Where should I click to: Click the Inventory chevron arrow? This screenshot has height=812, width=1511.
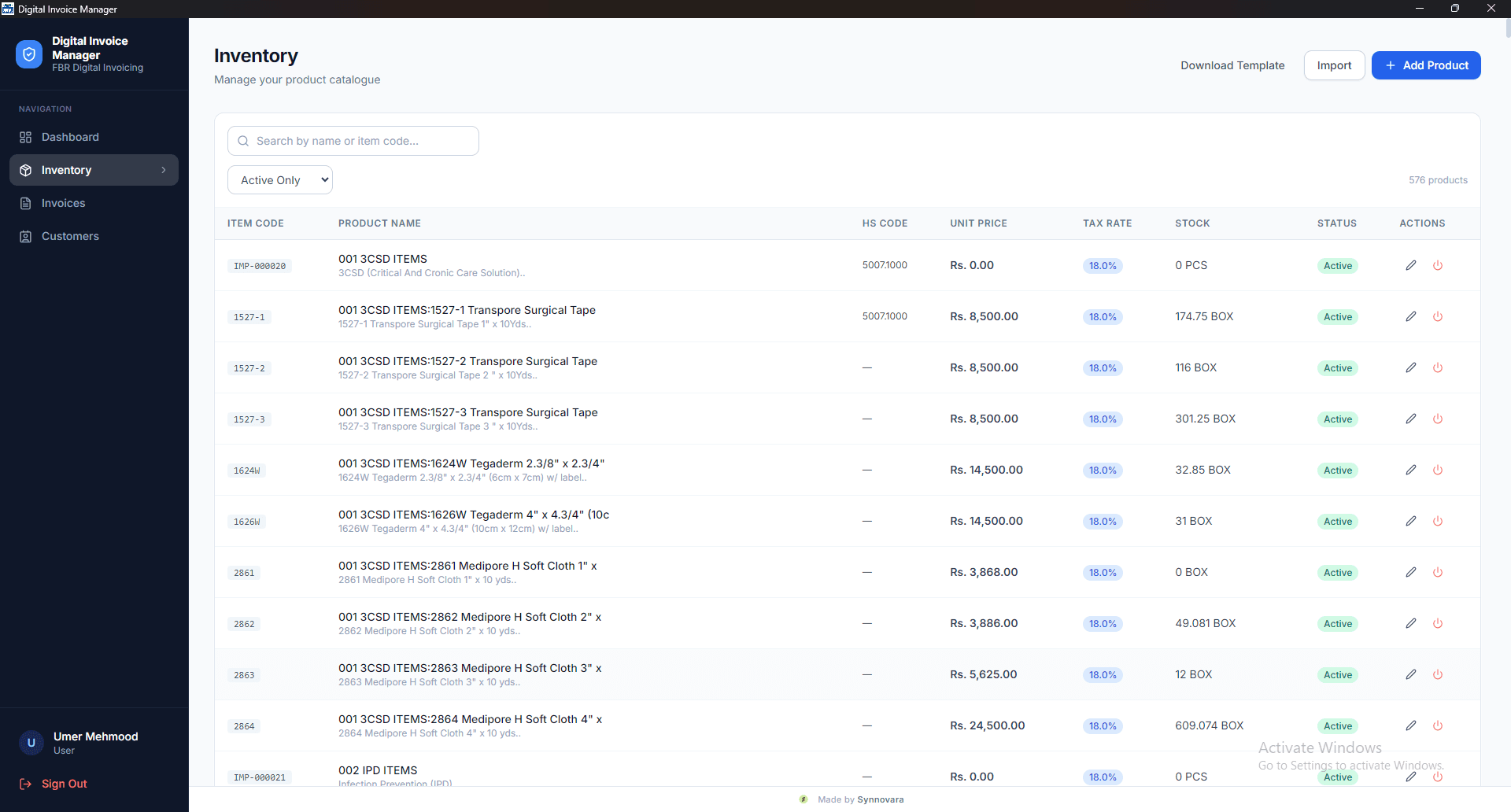point(164,170)
